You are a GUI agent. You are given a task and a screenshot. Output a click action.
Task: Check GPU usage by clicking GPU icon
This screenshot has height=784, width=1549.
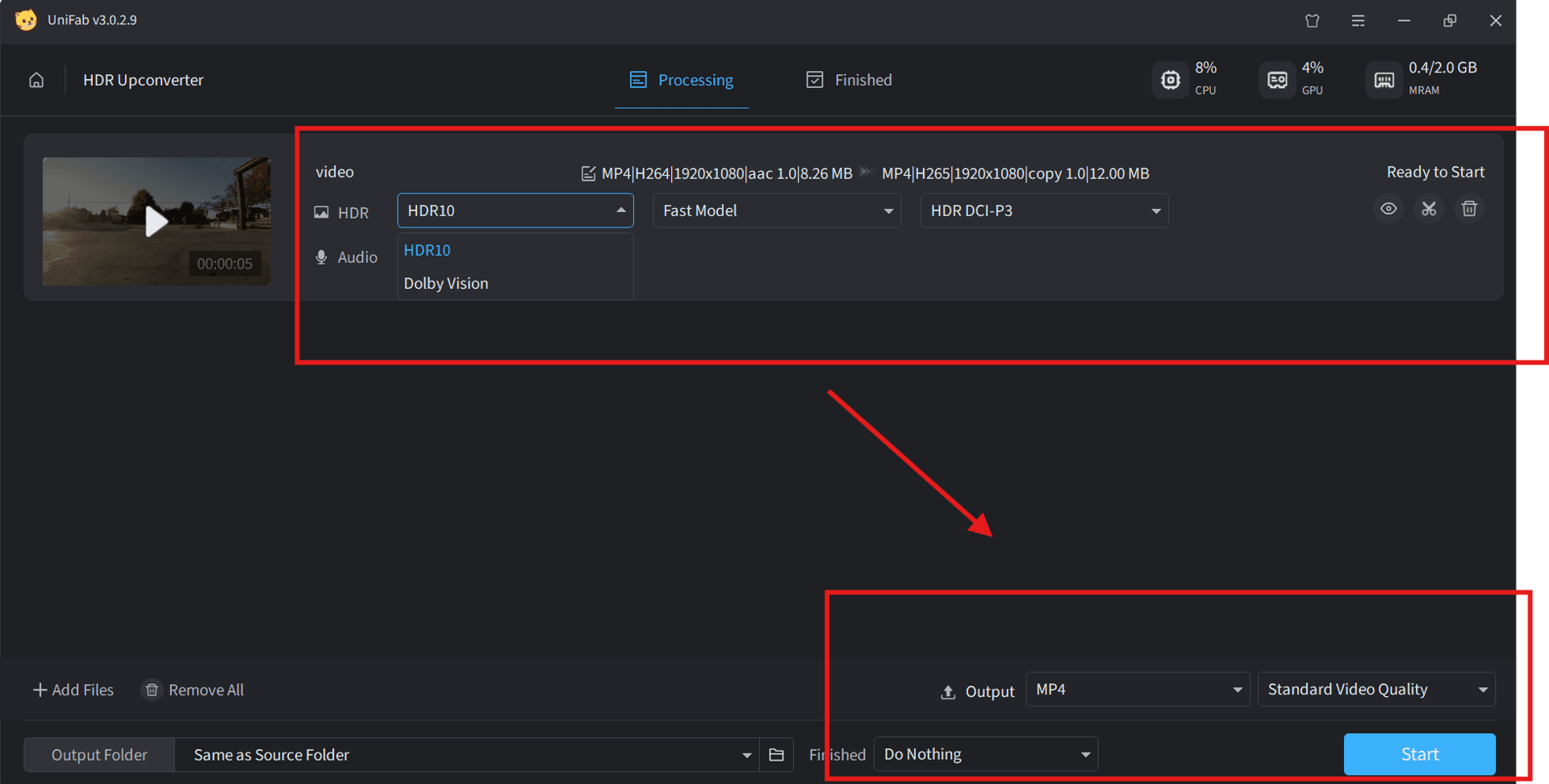(1276, 79)
